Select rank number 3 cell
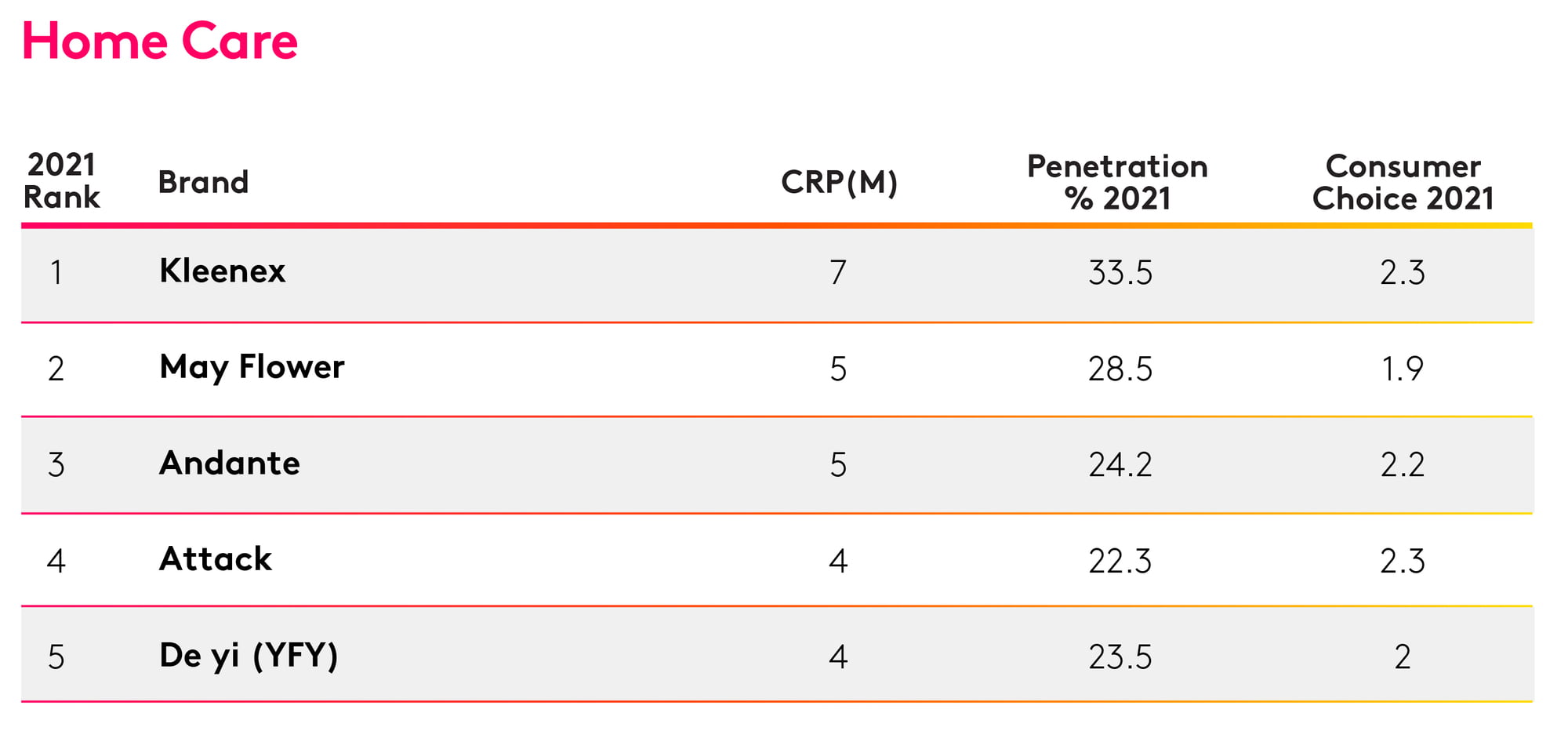The height and width of the screenshot is (731, 1568). (56, 465)
